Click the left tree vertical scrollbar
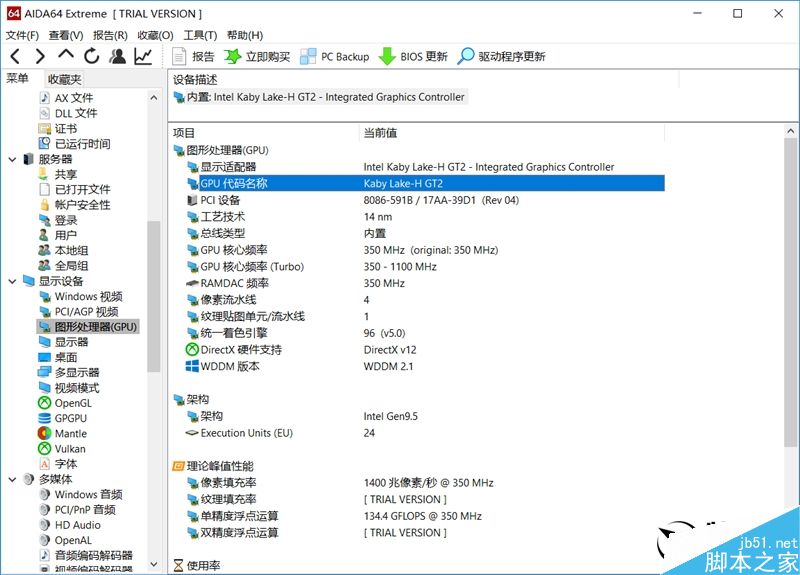This screenshot has width=800, height=575. (x=154, y=296)
